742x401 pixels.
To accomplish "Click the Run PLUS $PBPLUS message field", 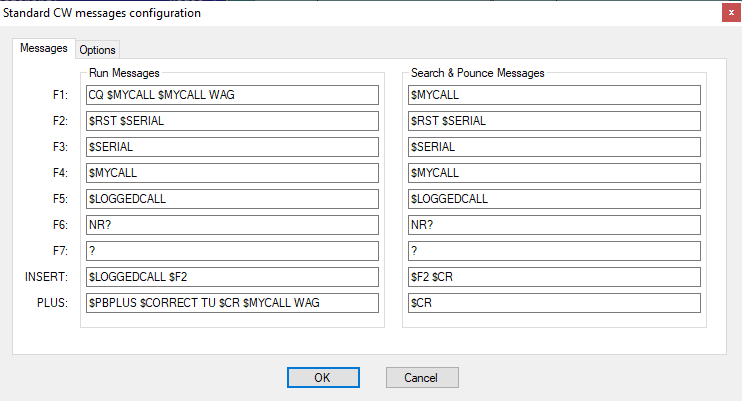I will [x=232, y=303].
